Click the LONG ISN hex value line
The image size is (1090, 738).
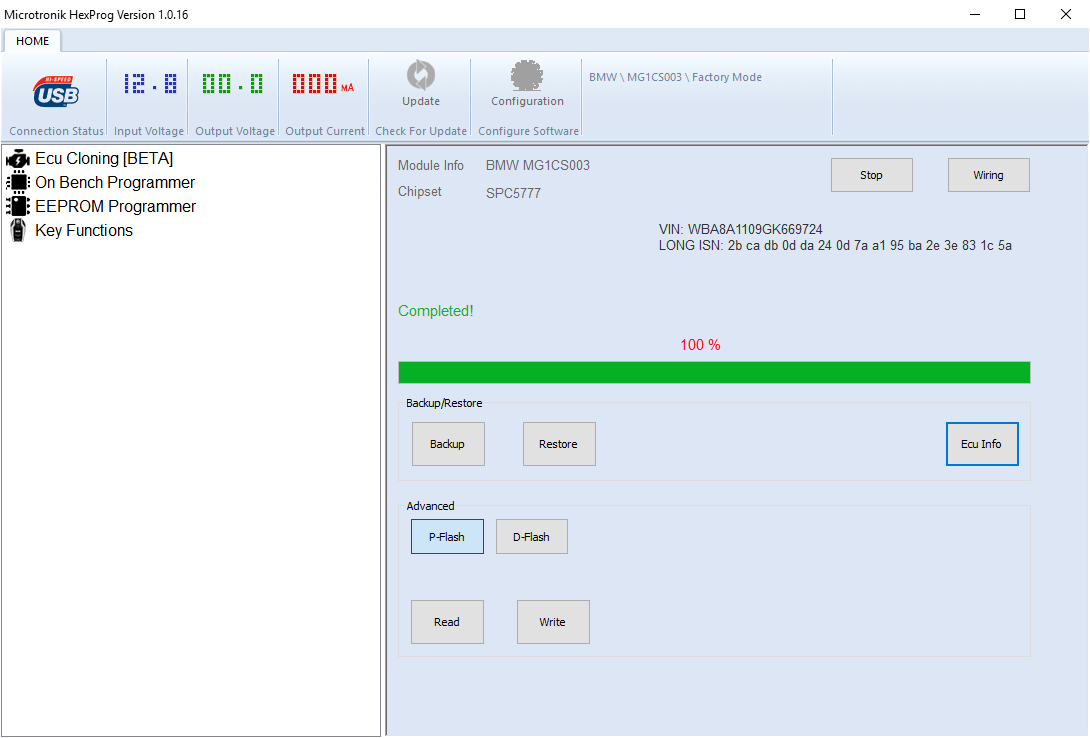click(x=835, y=245)
